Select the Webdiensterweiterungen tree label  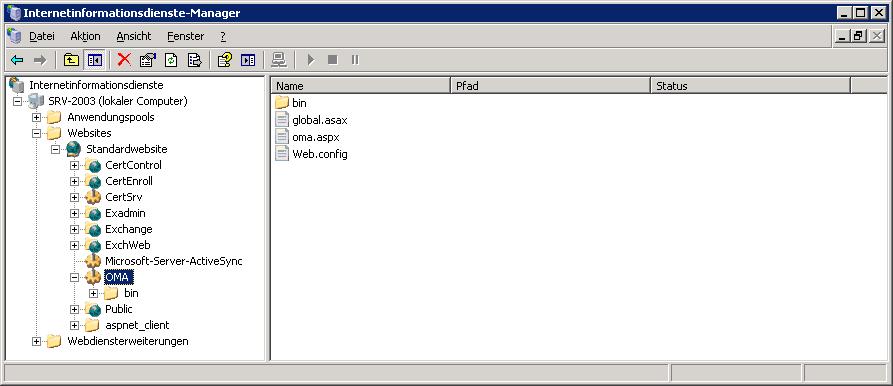coord(128,342)
